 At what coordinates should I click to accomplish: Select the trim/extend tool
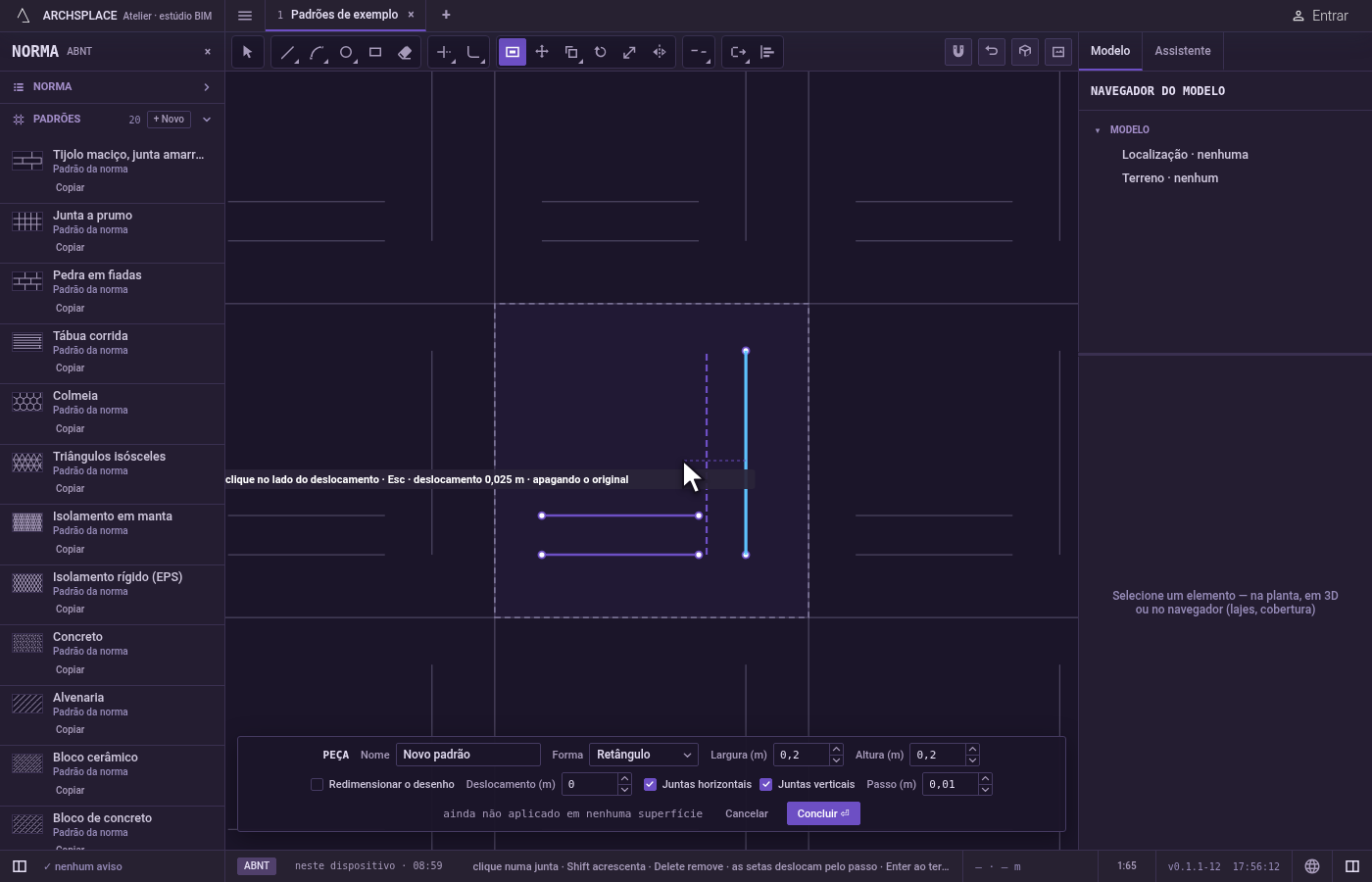pos(444,52)
